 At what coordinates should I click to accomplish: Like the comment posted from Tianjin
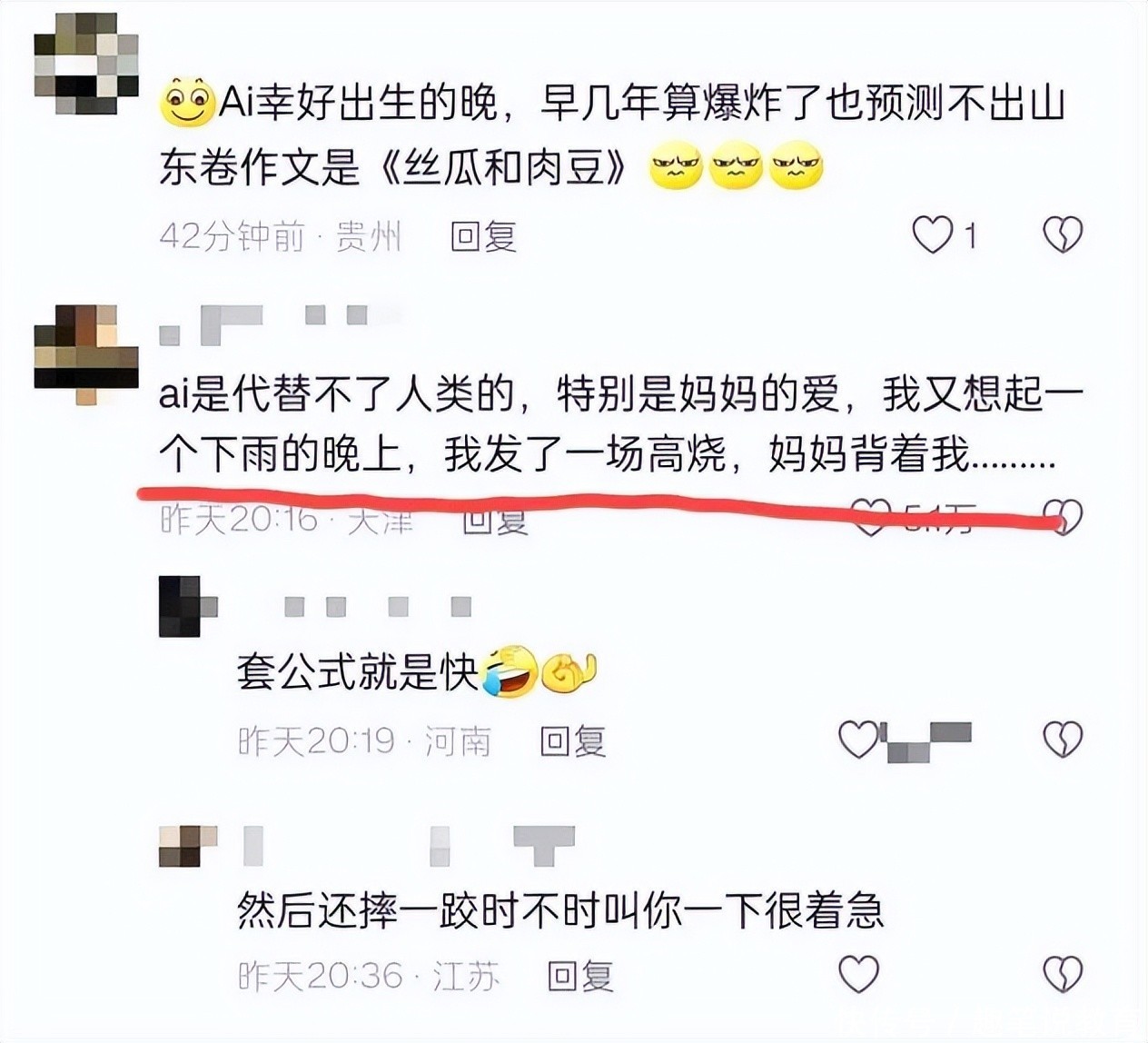[871, 517]
